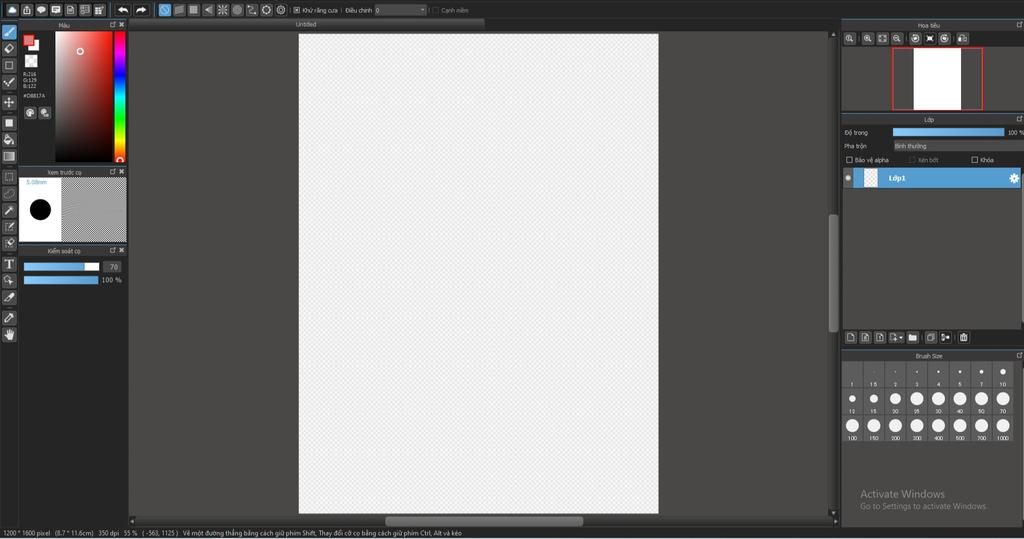Open the Điều chỉnh correction dropdown
Viewport: 1024px width, 539px height.
click(x=400, y=10)
